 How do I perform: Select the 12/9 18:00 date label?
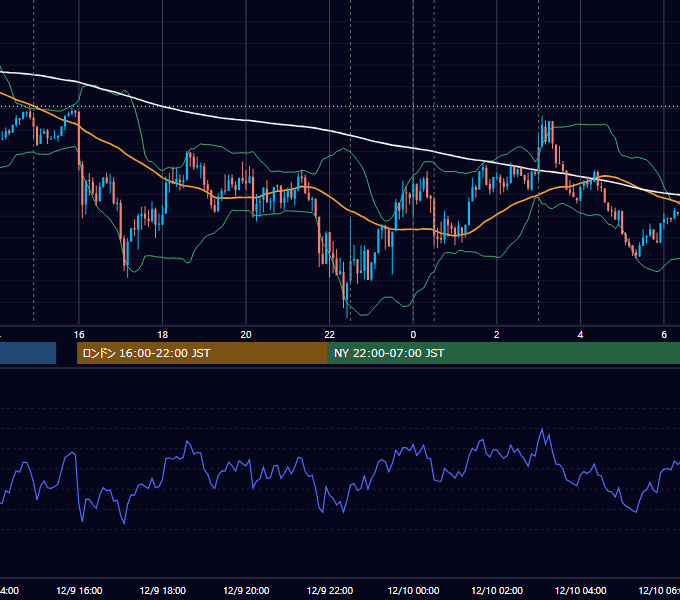click(163, 590)
